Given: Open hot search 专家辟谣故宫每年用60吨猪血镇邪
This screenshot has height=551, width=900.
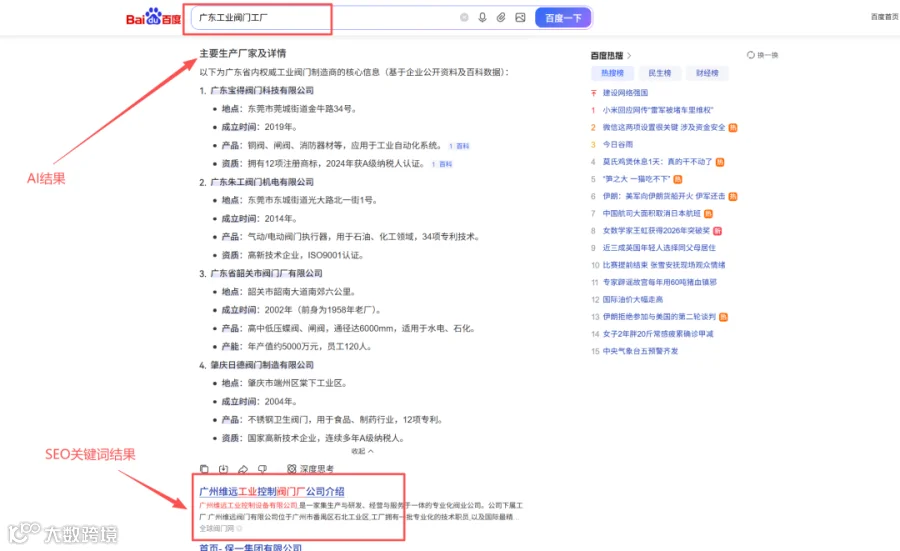Looking at the screenshot, I should [660, 282].
